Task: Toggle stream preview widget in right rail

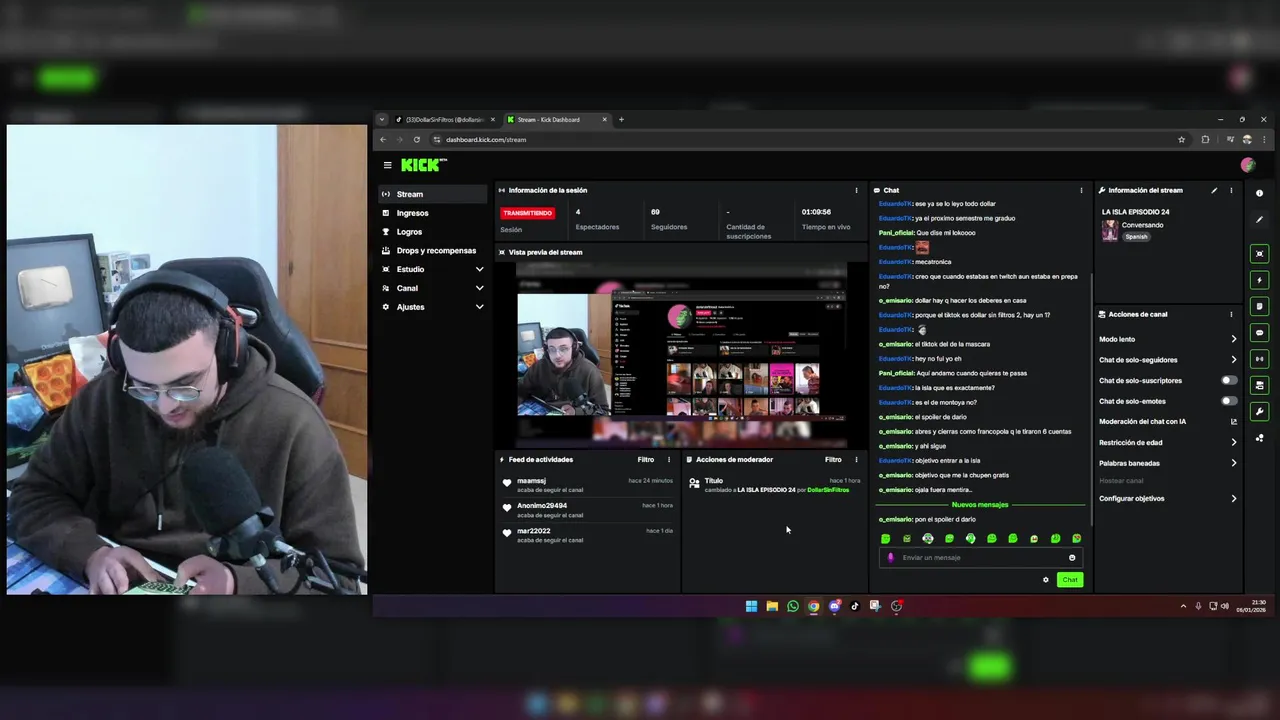Action: click(1259, 254)
